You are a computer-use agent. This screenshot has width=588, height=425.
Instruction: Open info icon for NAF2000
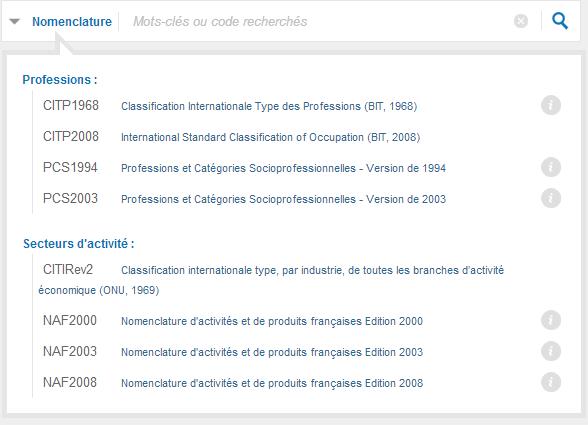click(x=551, y=320)
